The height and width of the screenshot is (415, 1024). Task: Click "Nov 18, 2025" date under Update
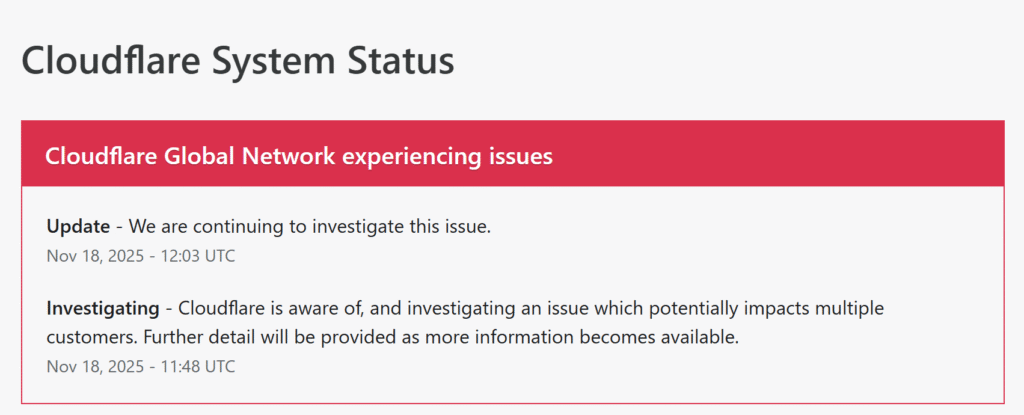pos(95,255)
